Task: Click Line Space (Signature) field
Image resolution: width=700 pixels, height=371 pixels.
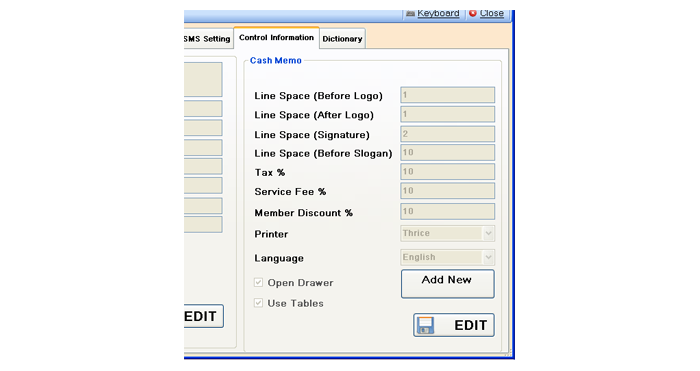Action: click(447, 133)
